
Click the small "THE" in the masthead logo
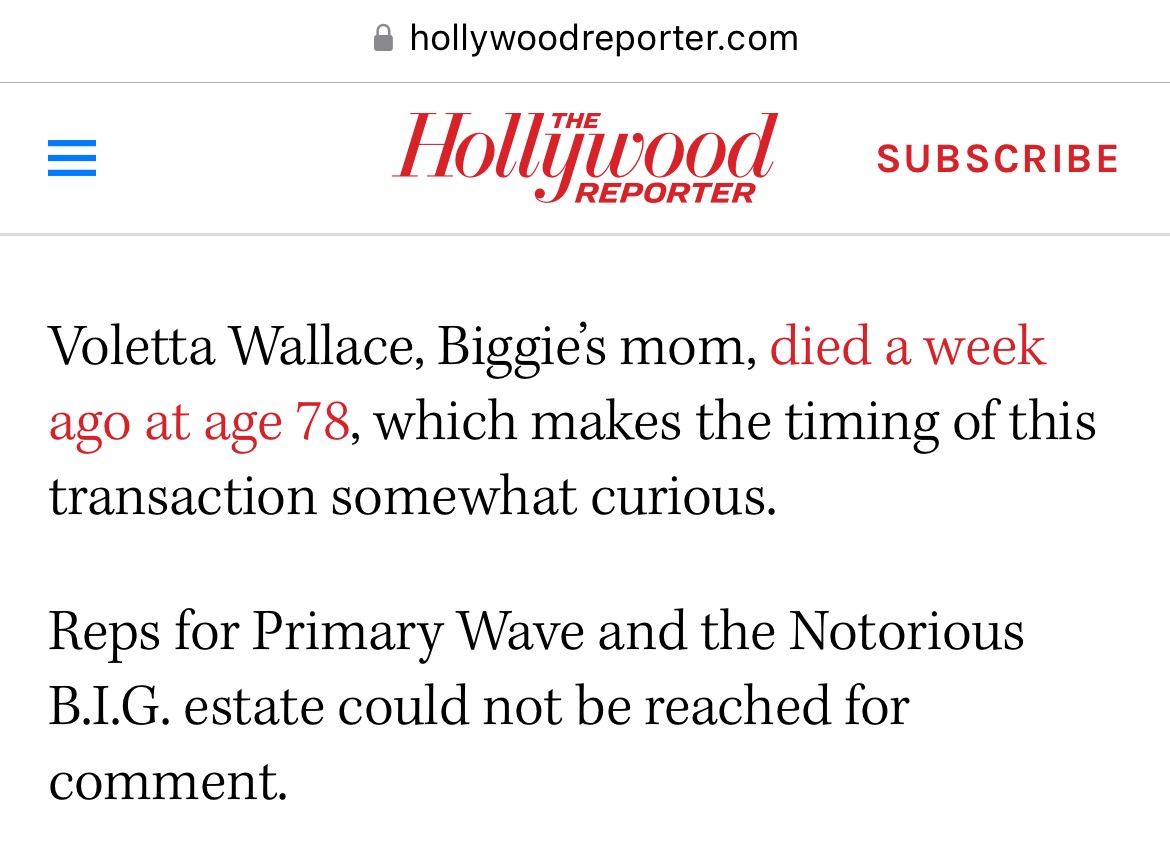coord(575,121)
